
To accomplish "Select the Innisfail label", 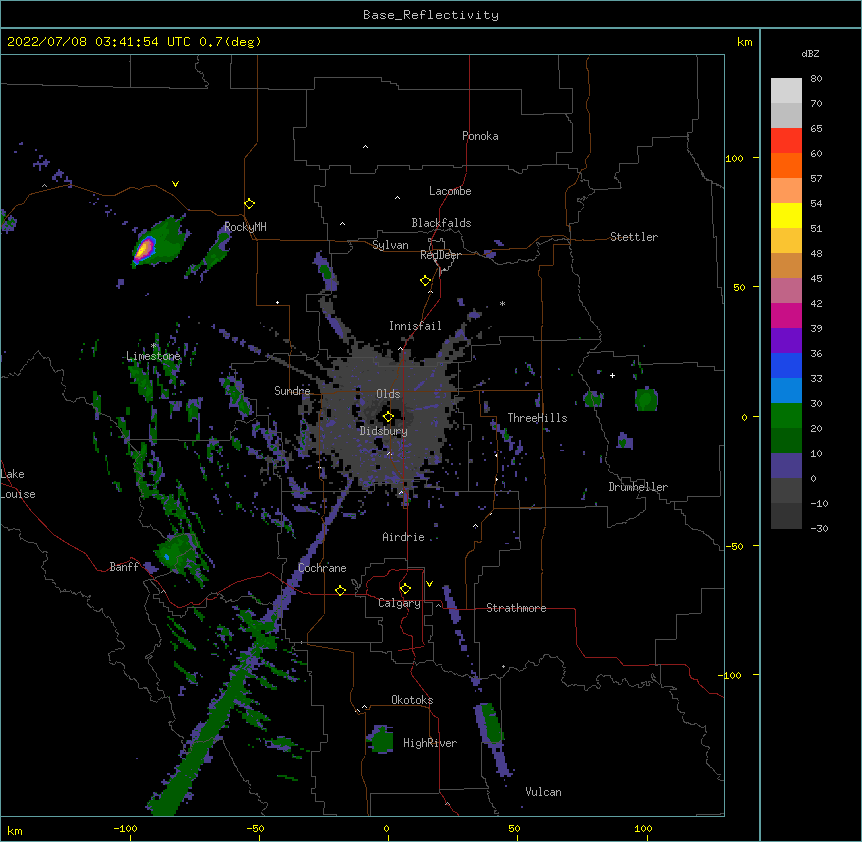I will tap(415, 326).
